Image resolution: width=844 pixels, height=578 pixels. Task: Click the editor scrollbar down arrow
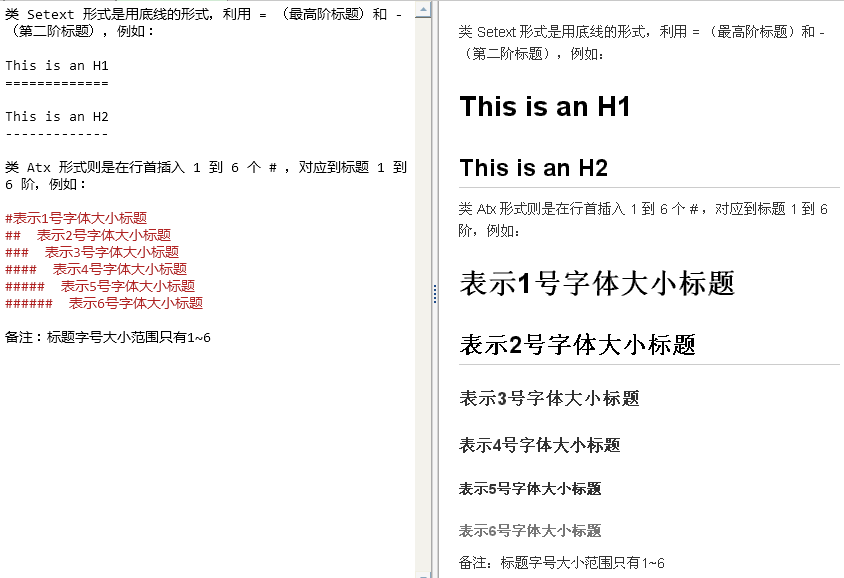pyautogui.click(x=424, y=568)
